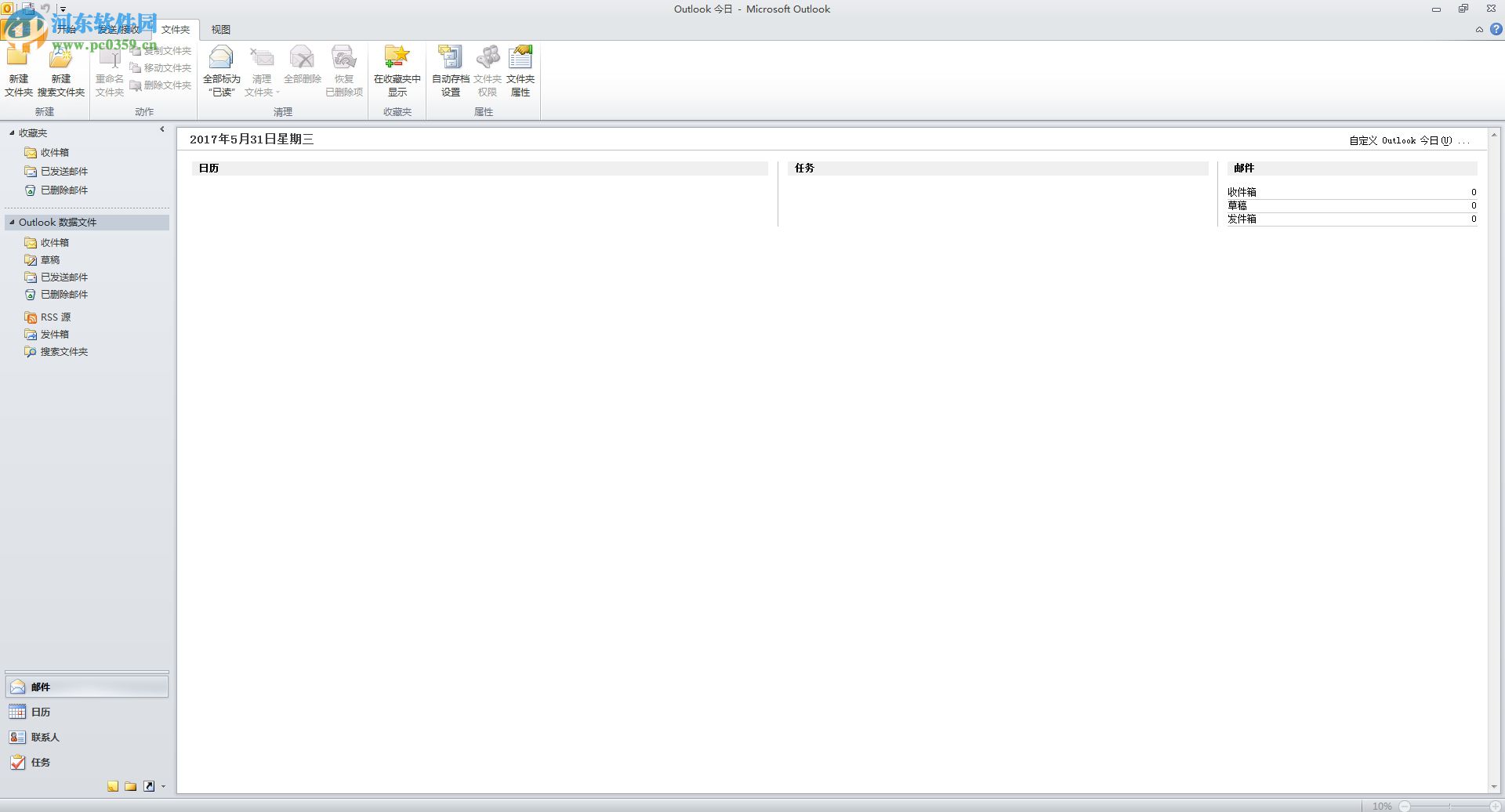Image resolution: width=1505 pixels, height=812 pixels.
Task: Open the 清理文件夹 (Clean Up Folder) dropdown
Action: click(262, 72)
